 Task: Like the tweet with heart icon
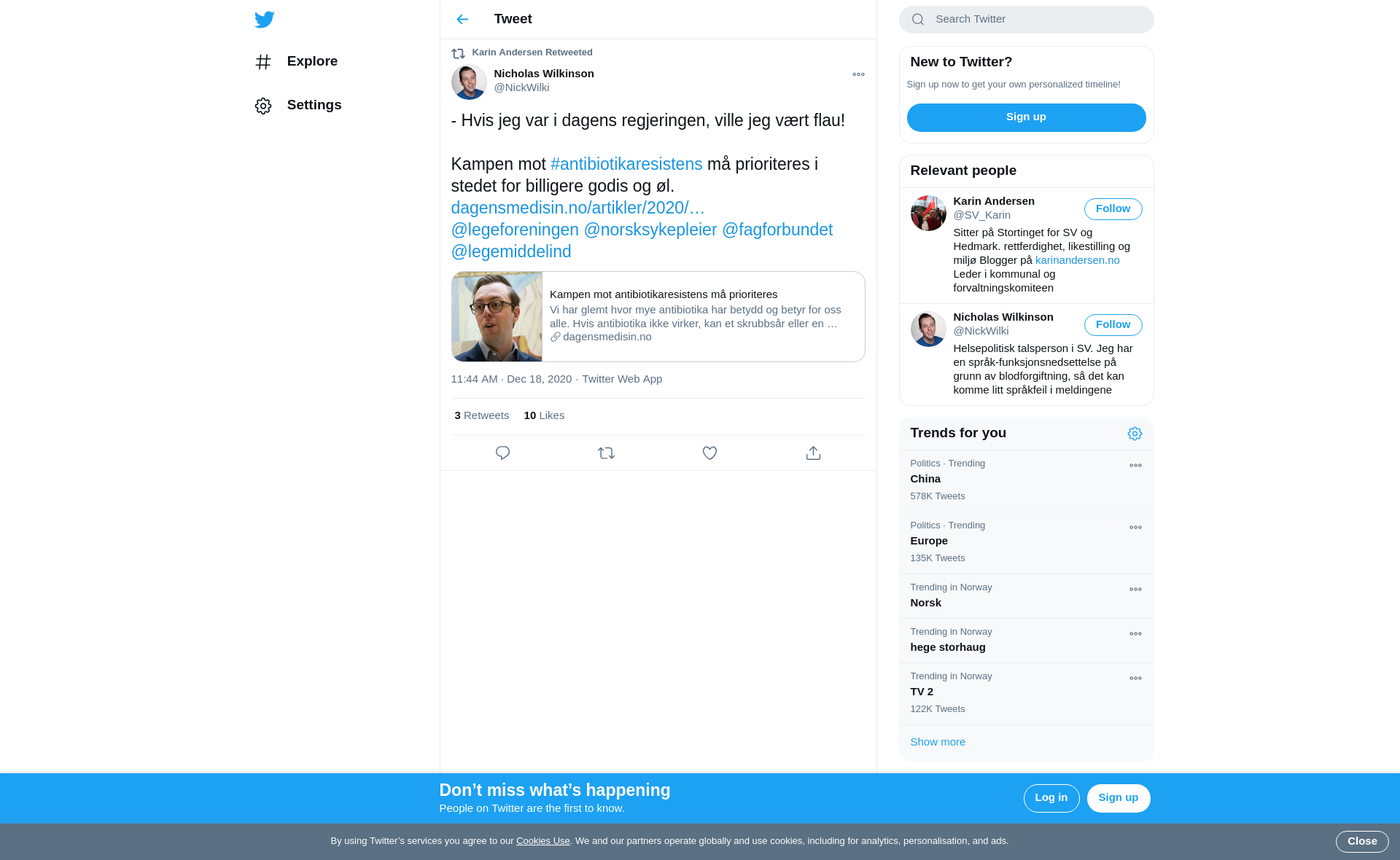(x=709, y=453)
